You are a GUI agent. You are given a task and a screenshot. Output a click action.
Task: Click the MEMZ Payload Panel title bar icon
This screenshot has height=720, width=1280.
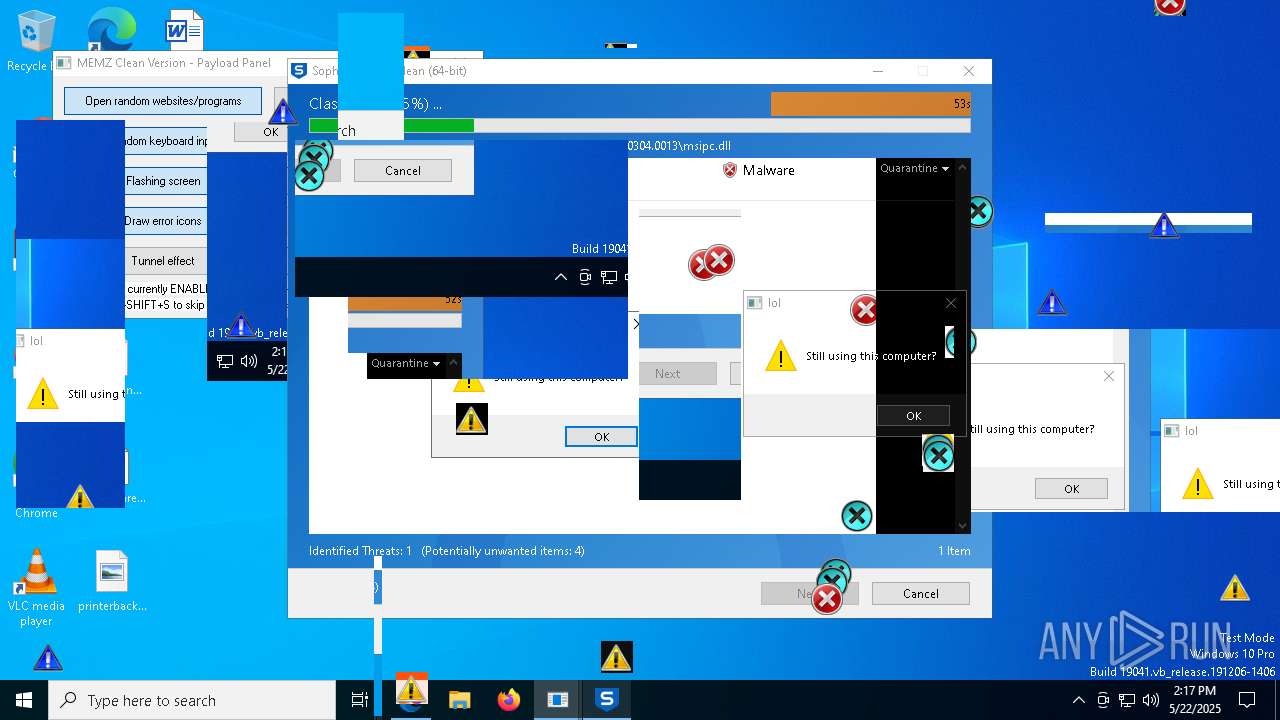pos(63,62)
